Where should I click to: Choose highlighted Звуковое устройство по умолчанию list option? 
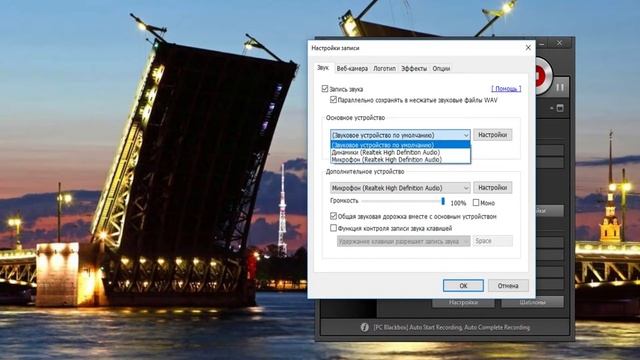point(400,145)
